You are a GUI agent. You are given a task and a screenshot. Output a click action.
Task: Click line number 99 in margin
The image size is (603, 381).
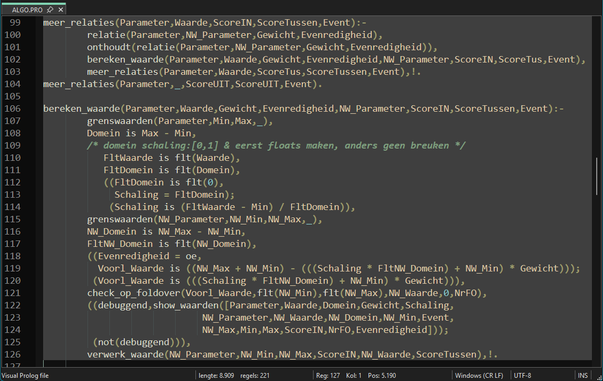pos(15,22)
